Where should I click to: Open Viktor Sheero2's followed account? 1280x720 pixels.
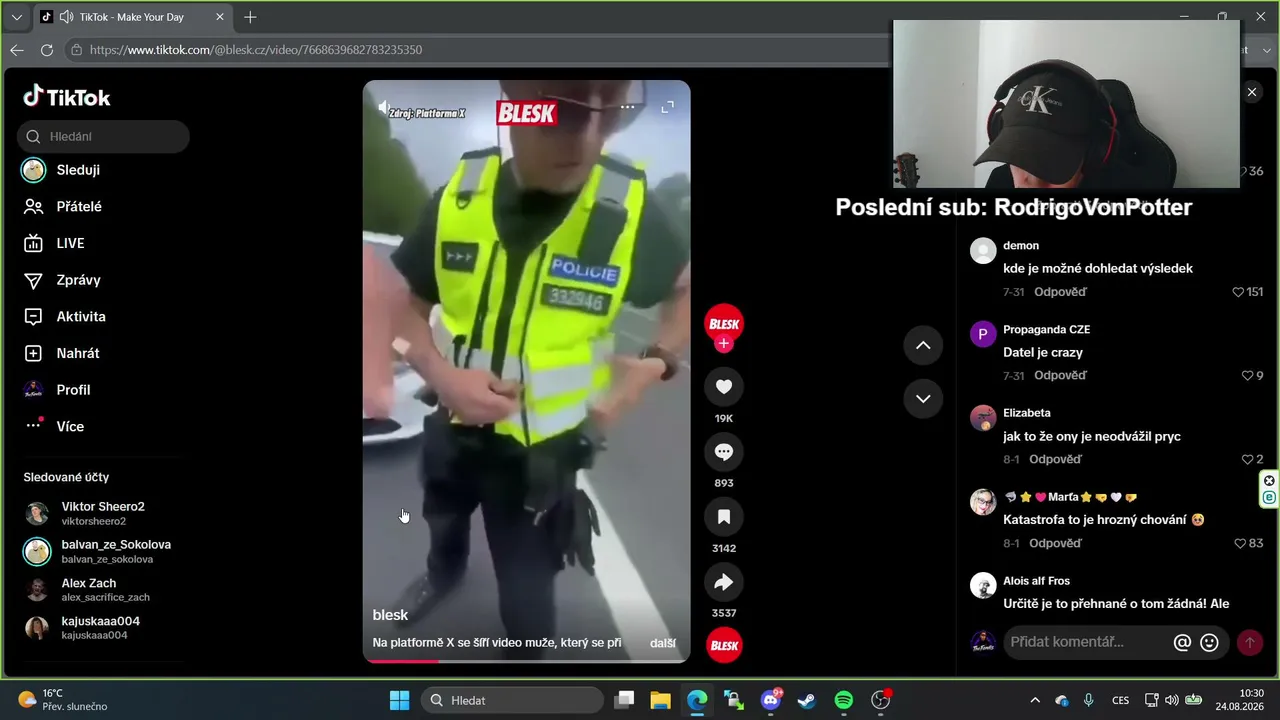[103, 513]
